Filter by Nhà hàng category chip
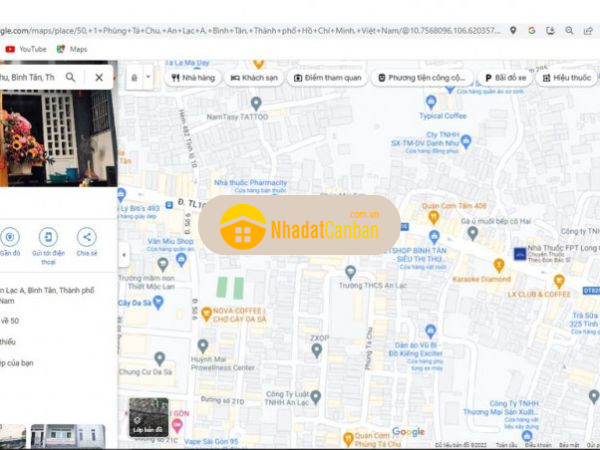Viewport: 600px width, 450px height. 194,77
